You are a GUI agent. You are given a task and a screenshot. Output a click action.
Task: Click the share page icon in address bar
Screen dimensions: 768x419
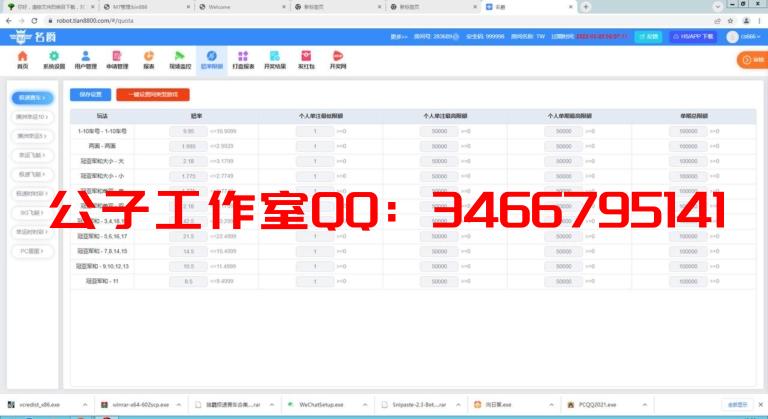(718, 21)
